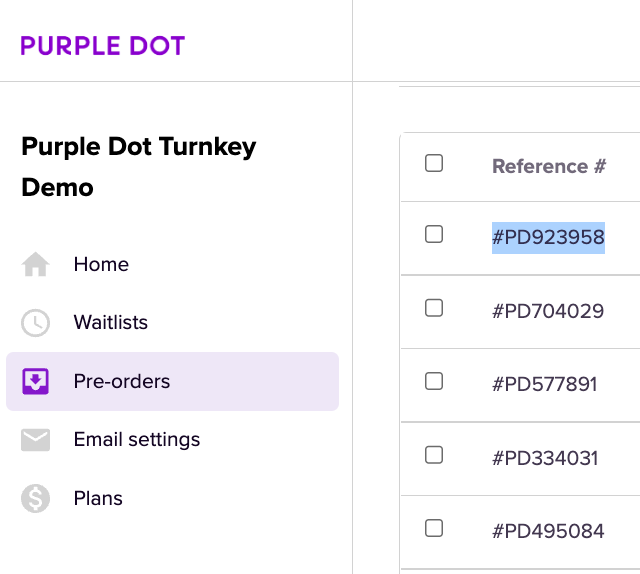Navigate to Plans in sidebar
The image size is (640, 574).
tap(98, 498)
